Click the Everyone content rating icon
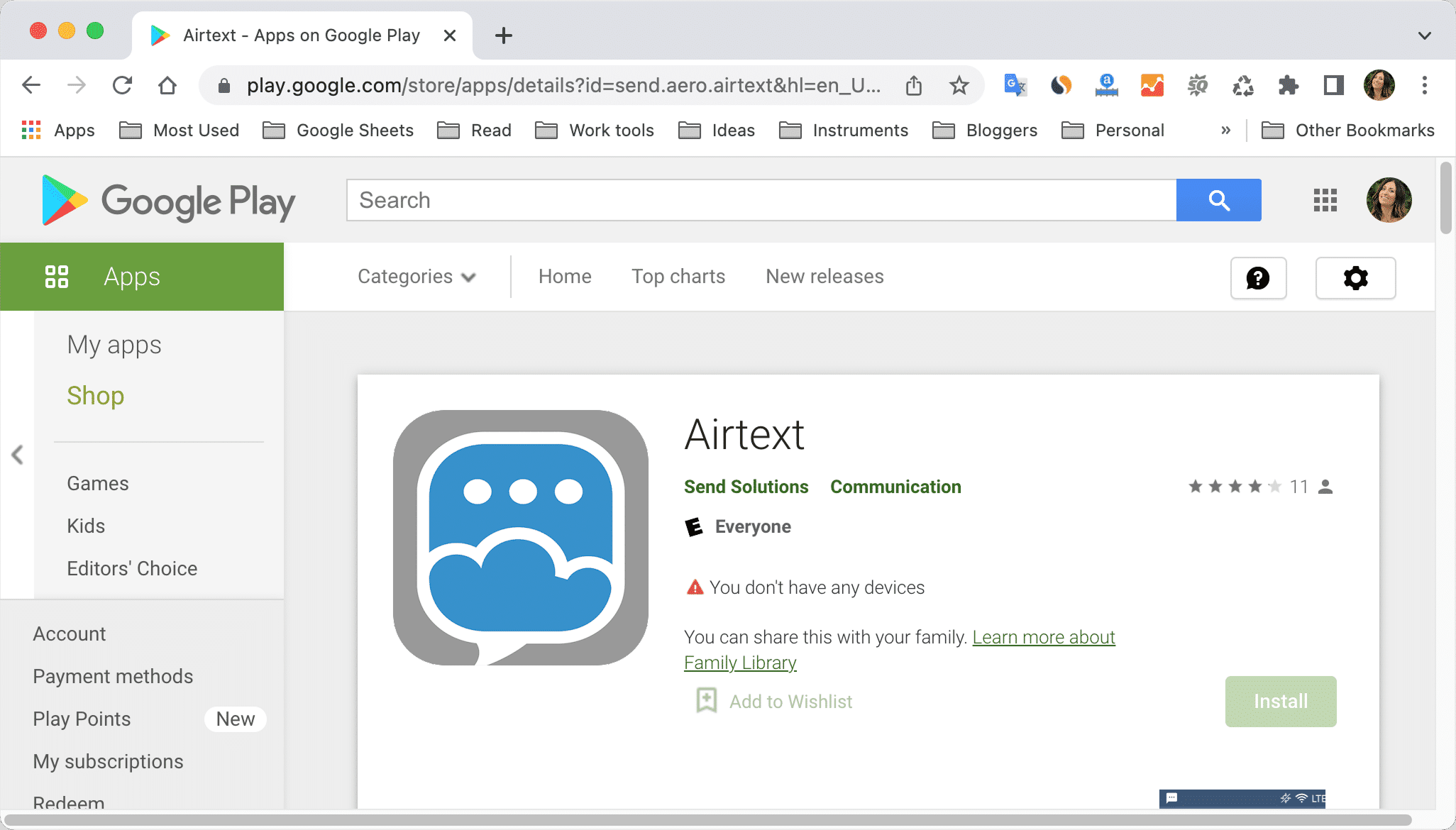 pyautogui.click(x=693, y=526)
